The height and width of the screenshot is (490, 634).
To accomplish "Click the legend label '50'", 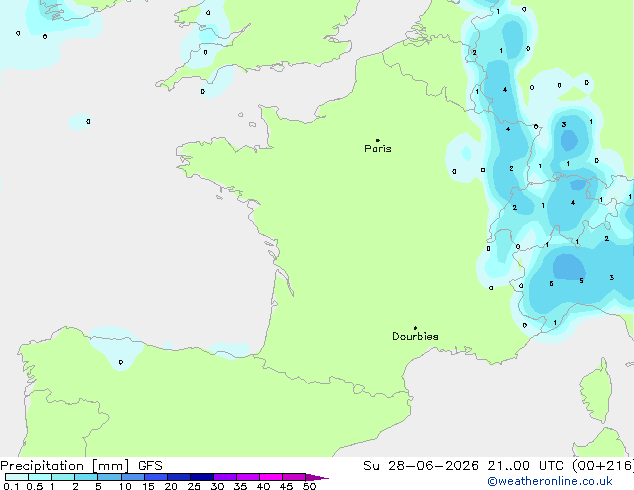I will click(x=309, y=486).
